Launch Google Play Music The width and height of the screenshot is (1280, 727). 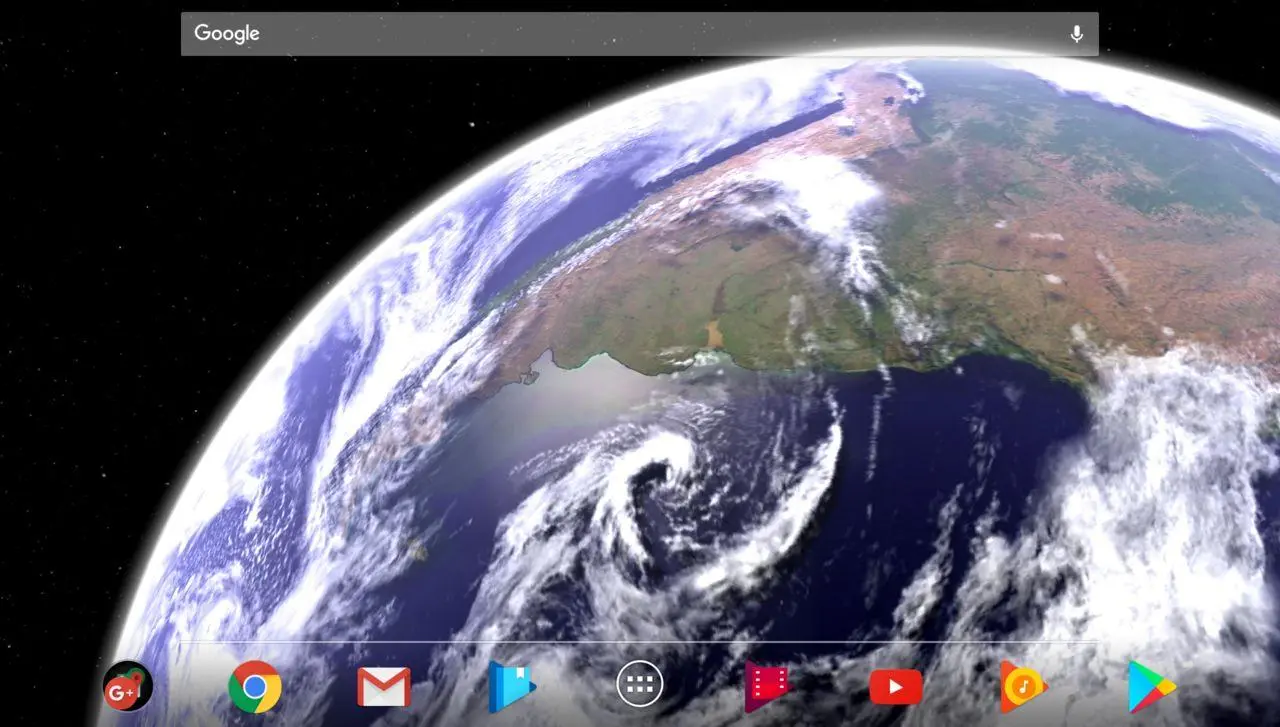coord(1023,687)
